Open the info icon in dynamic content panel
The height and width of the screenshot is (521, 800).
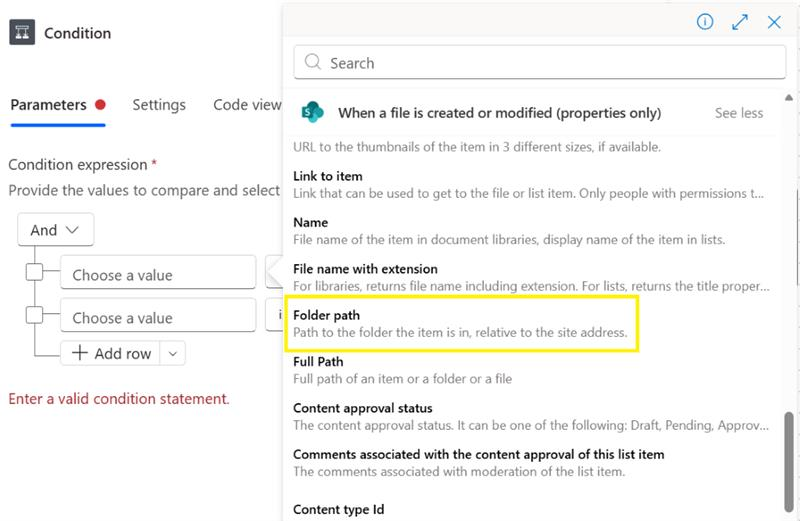click(x=705, y=21)
